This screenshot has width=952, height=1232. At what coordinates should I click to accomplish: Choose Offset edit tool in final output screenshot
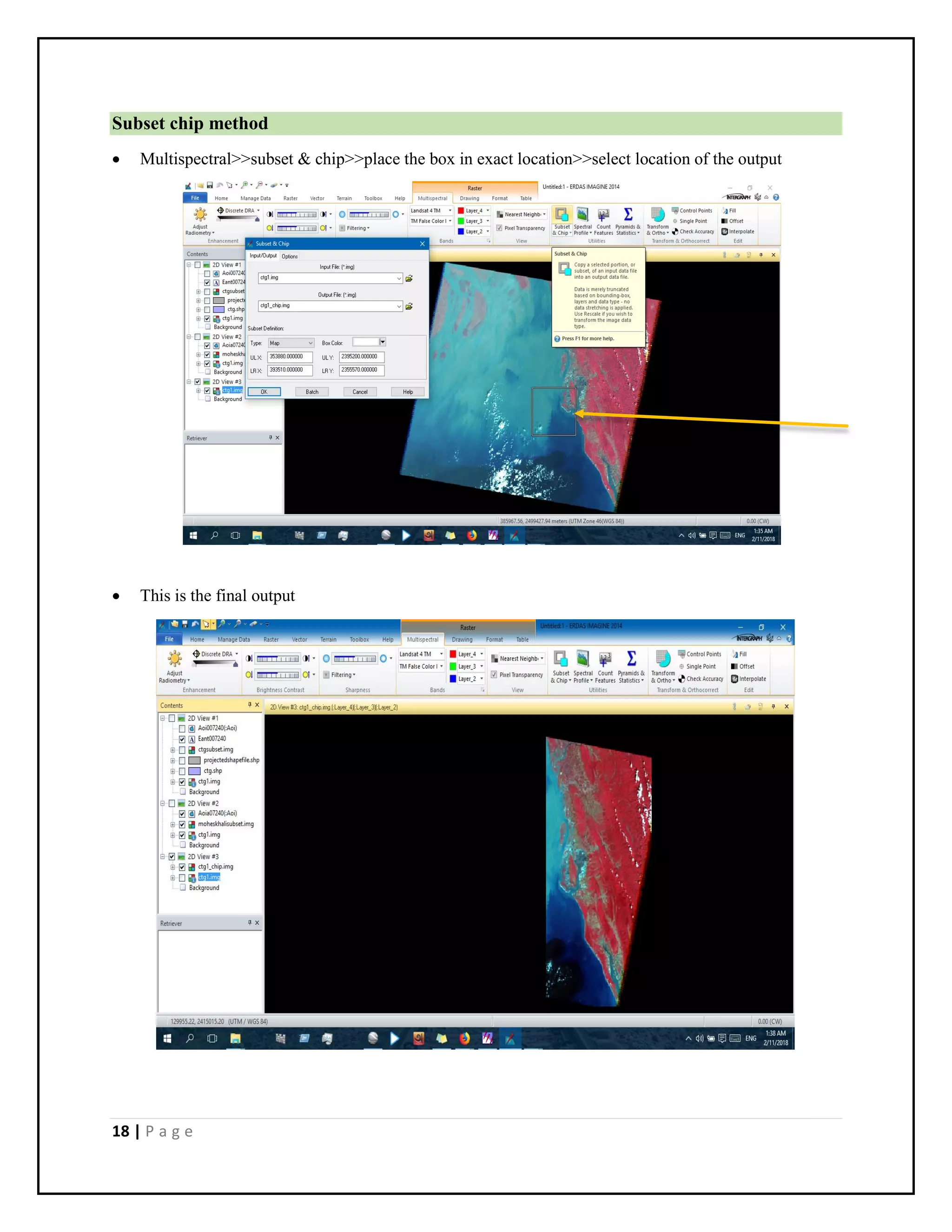point(743,666)
